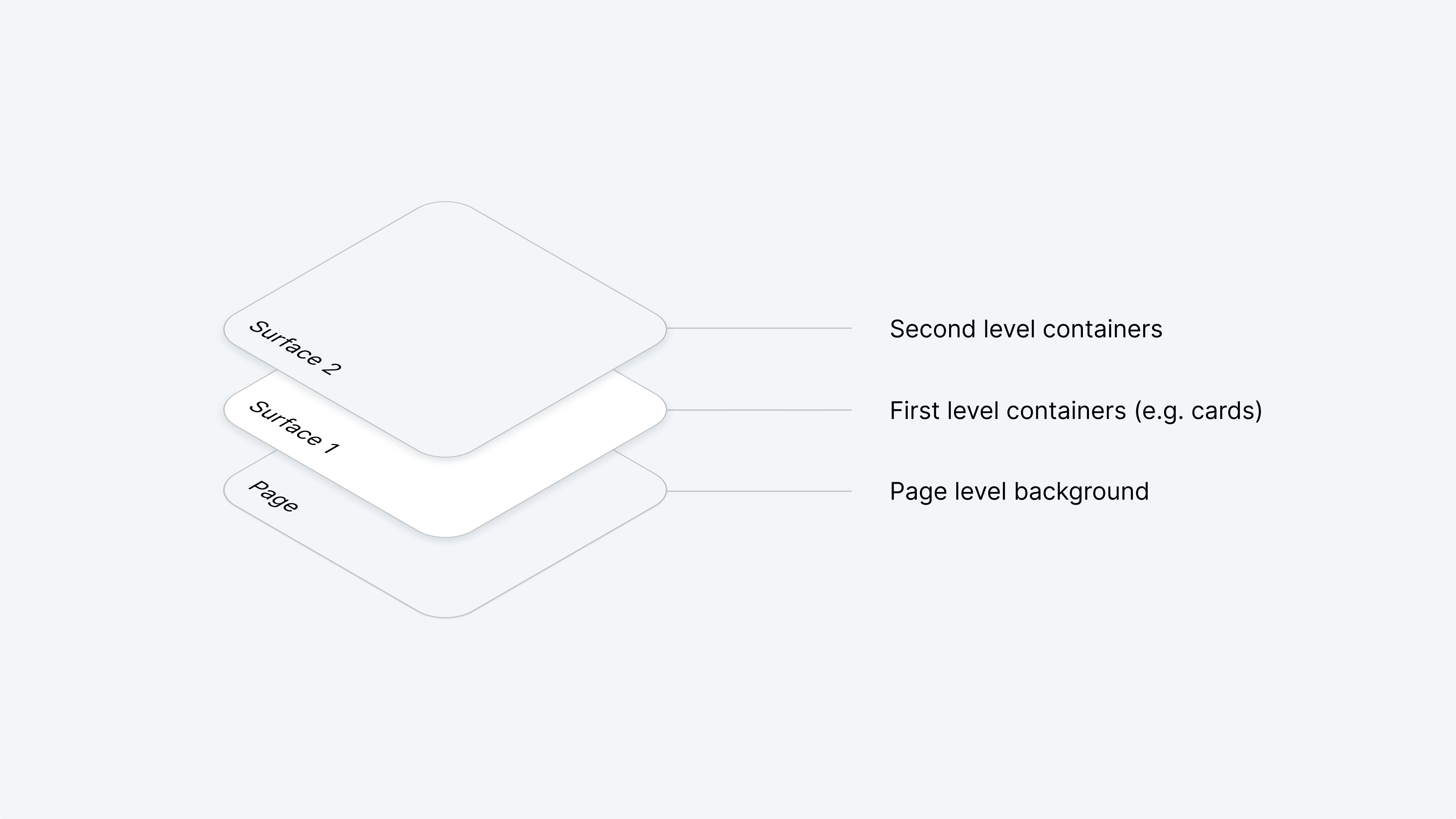Viewport: 1456px width, 819px height.
Task: Click the bottom rounded corner of Surface 1
Action: click(446, 534)
